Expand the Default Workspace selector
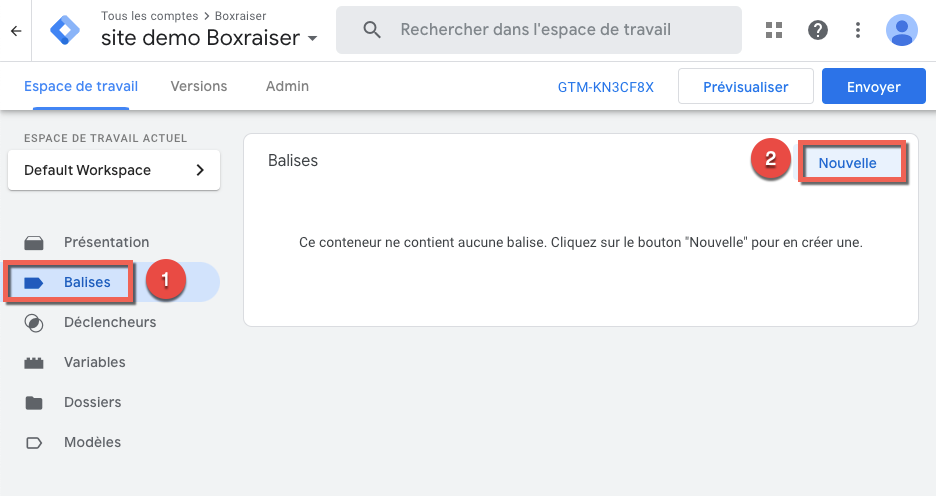 pyautogui.click(x=114, y=170)
